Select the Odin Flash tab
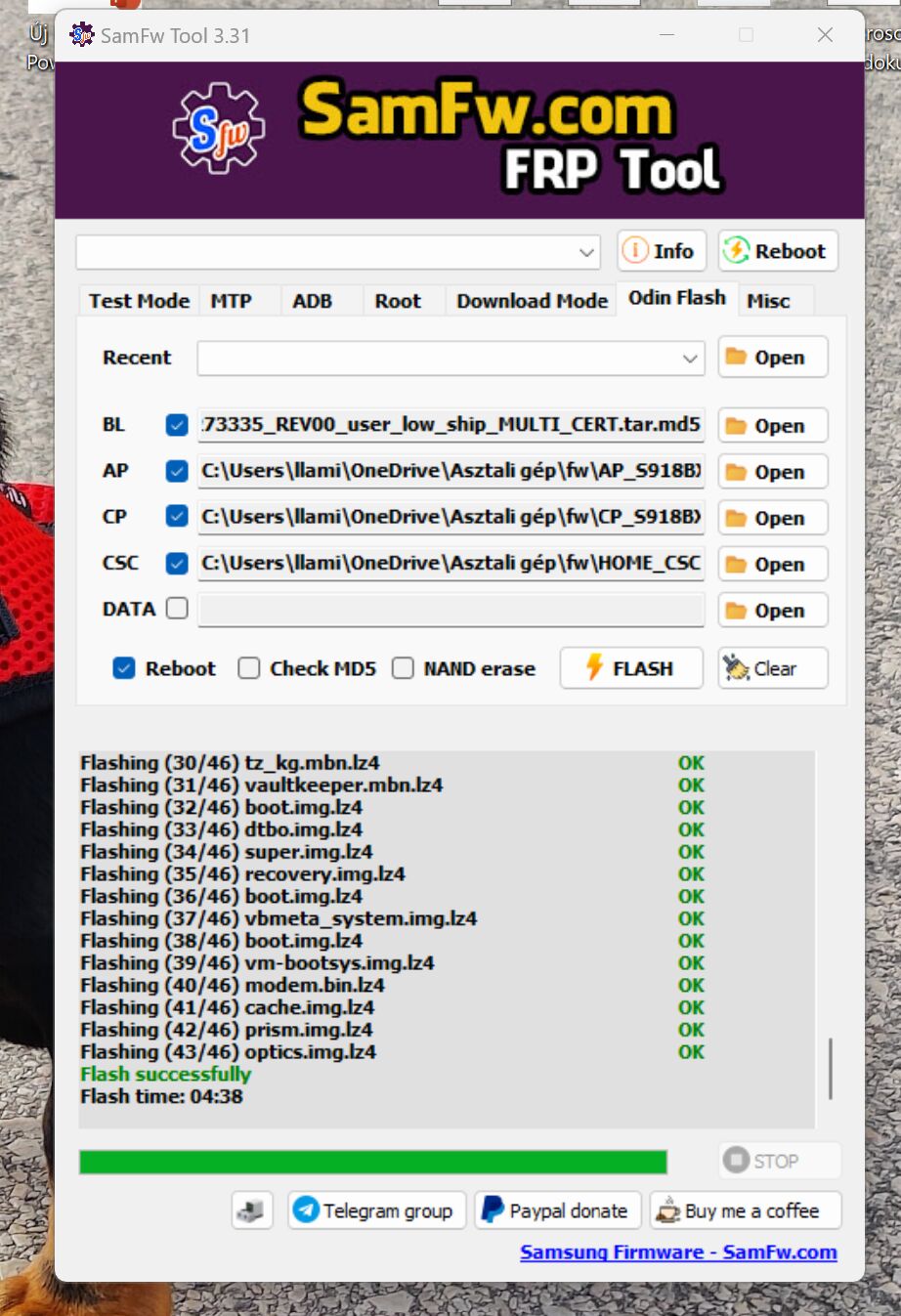 pyautogui.click(x=676, y=298)
